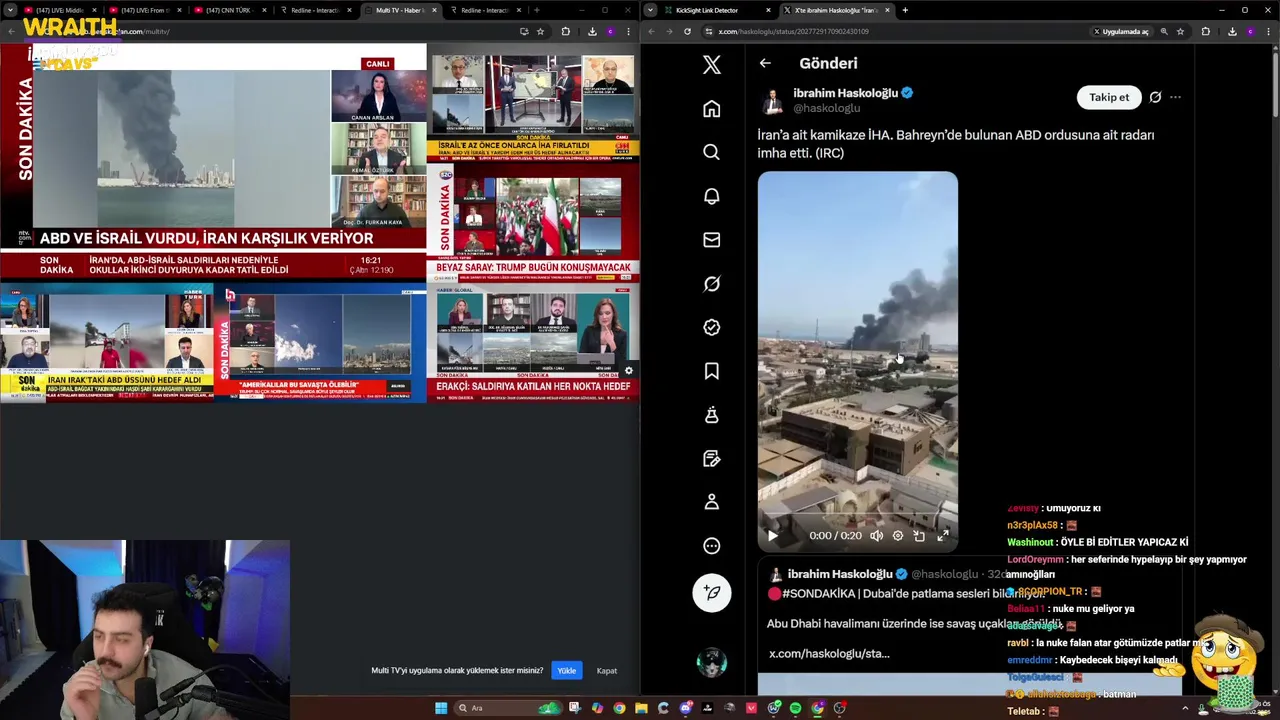Enter fullscreen on tweet video
This screenshot has width=1280, height=720.
[942, 536]
